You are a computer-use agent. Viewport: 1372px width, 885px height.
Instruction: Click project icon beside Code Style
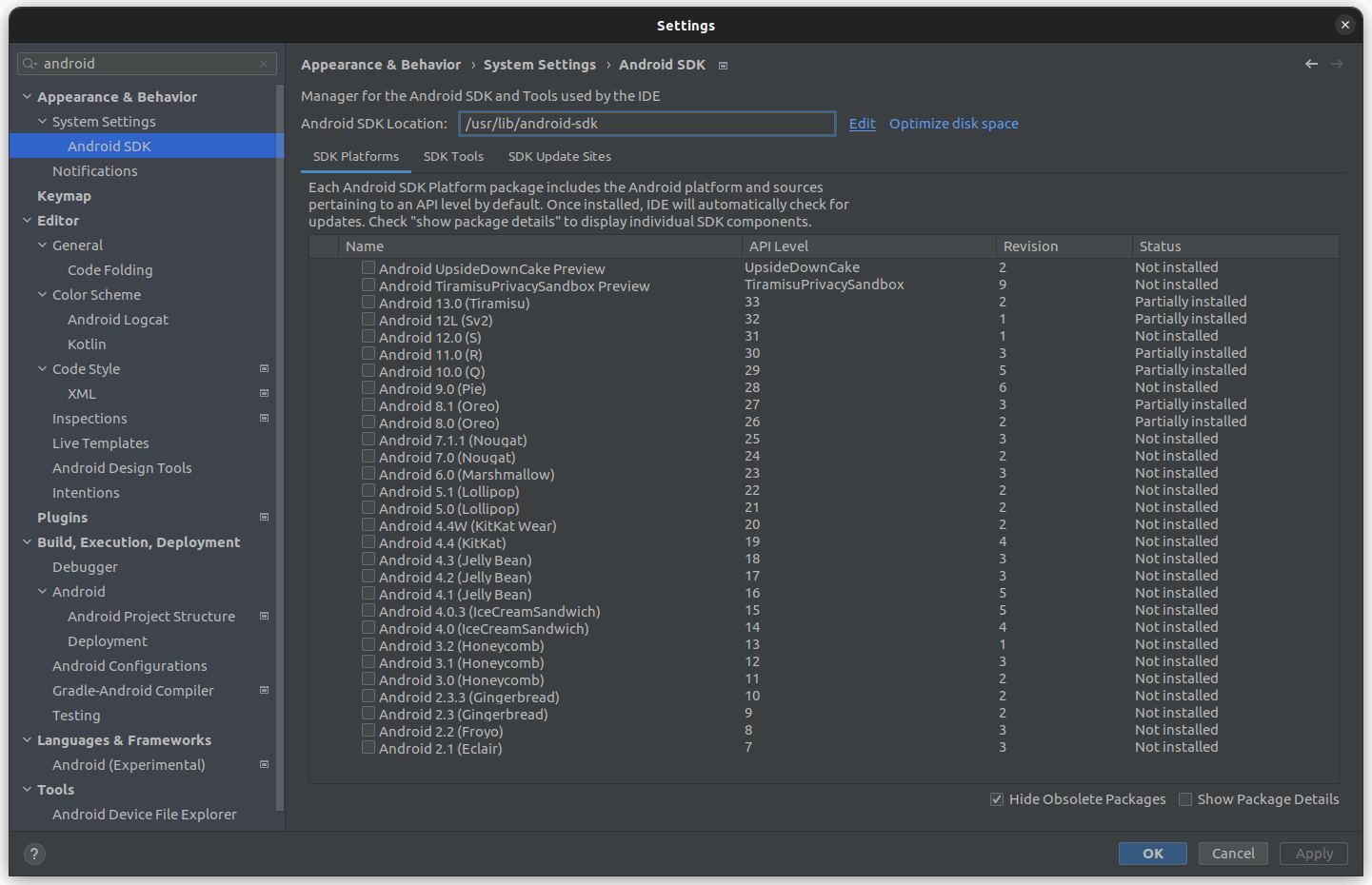click(x=265, y=368)
